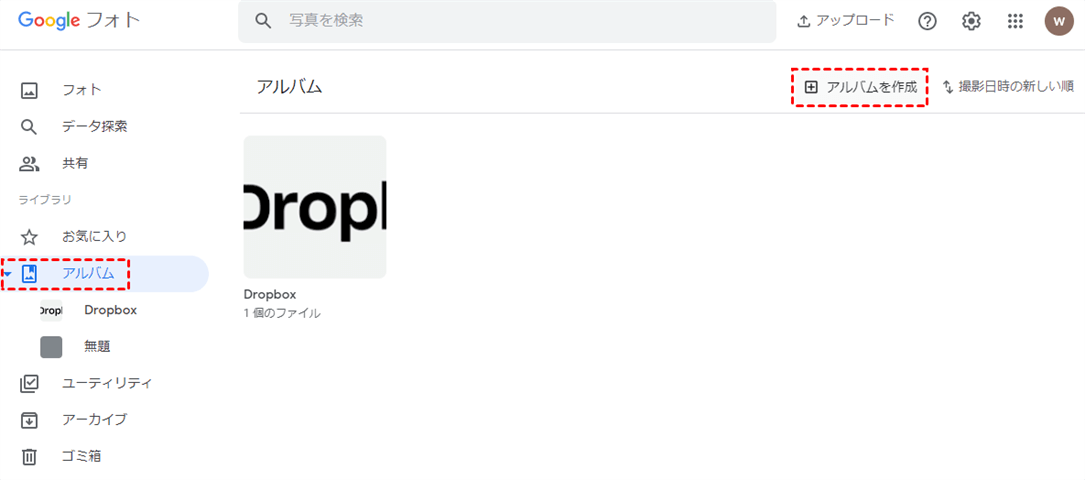Select 共有 in the sidebar
This screenshot has height=480, width=1085.
tap(75, 163)
